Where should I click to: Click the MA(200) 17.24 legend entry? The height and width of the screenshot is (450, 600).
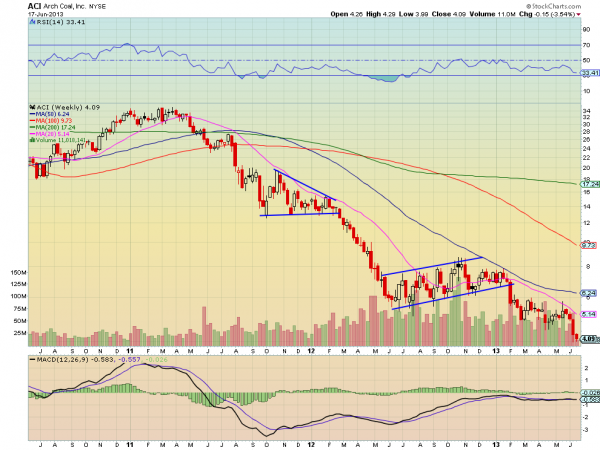click(53, 127)
